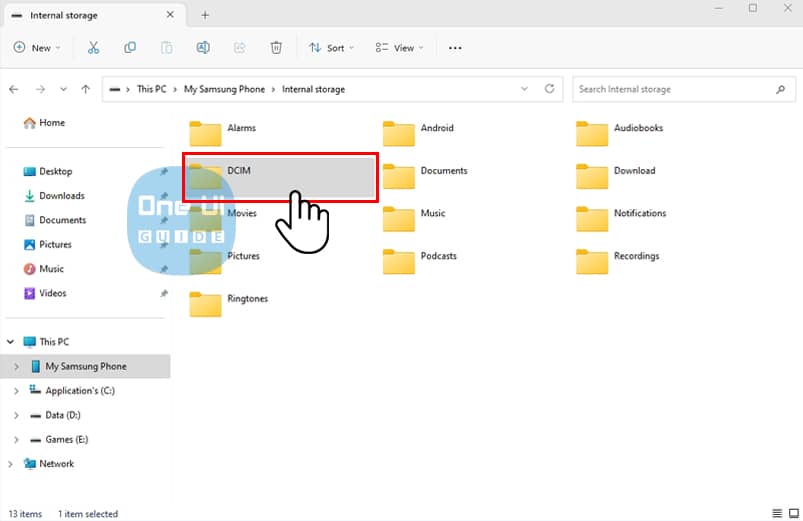The width and height of the screenshot is (803, 521).
Task: Click My Samsung Phone in address breadcrumb
Action: point(224,89)
